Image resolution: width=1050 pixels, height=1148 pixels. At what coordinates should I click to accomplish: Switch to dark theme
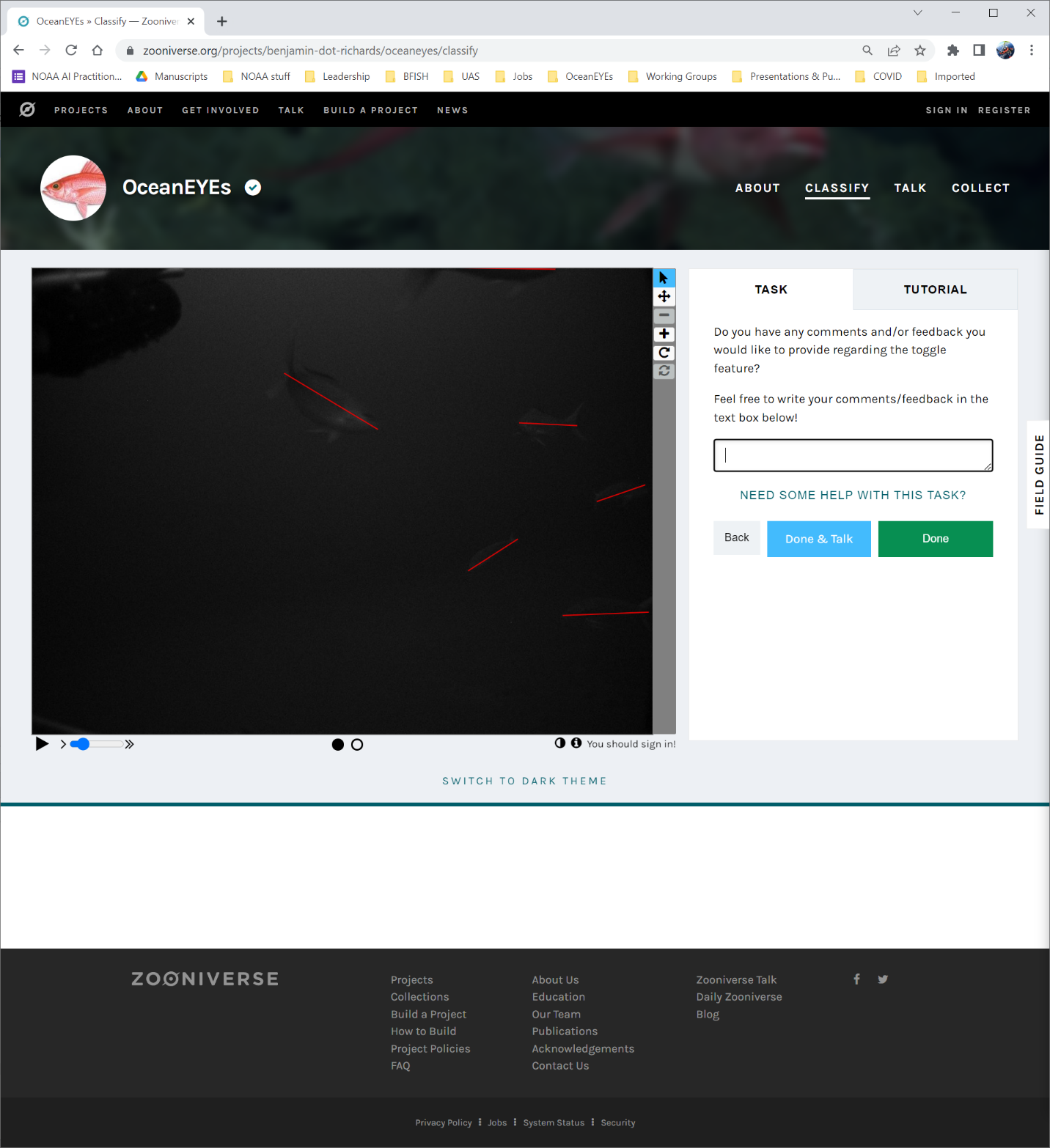pos(525,781)
